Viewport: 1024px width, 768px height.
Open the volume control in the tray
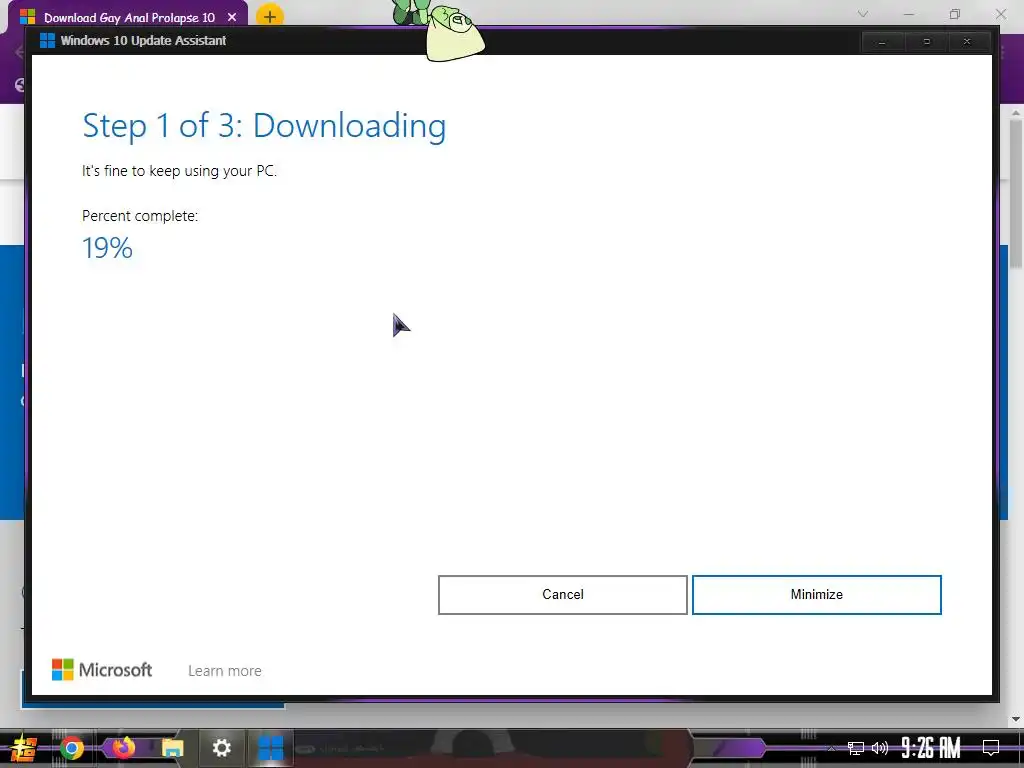[x=880, y=748]
